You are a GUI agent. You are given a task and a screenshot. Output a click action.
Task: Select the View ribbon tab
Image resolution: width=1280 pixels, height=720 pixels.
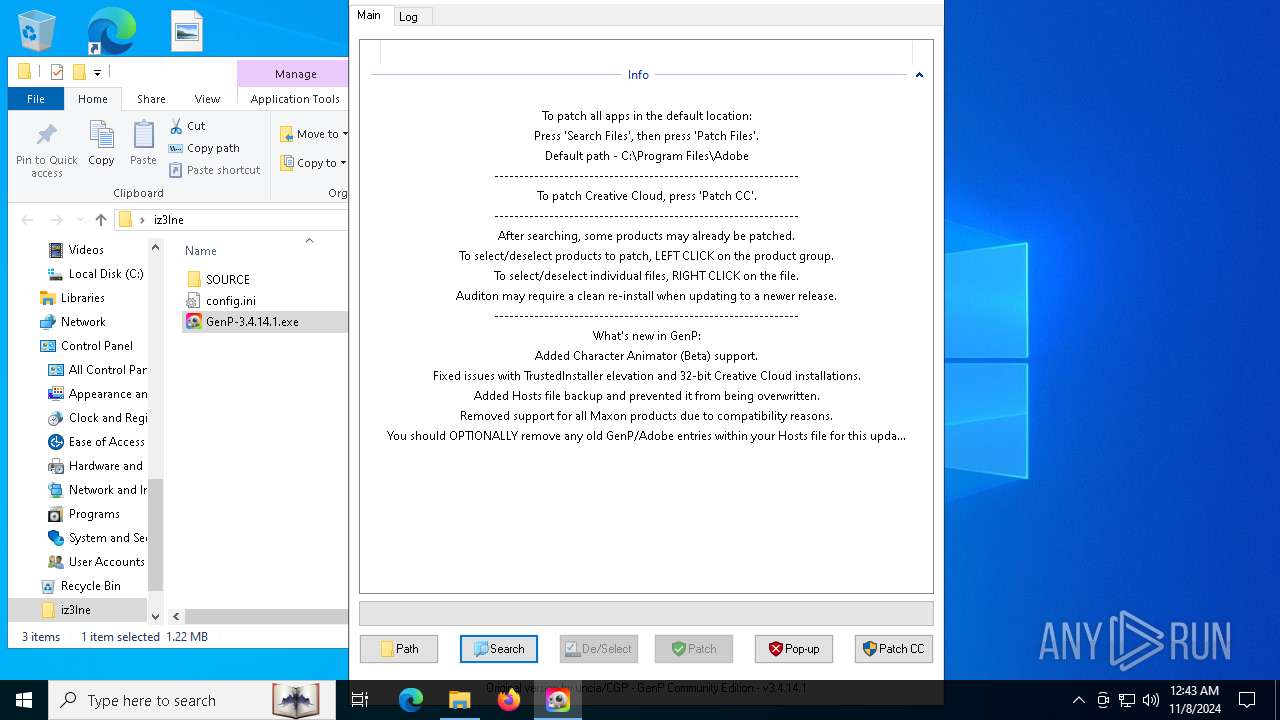click(x=207, y=99)
